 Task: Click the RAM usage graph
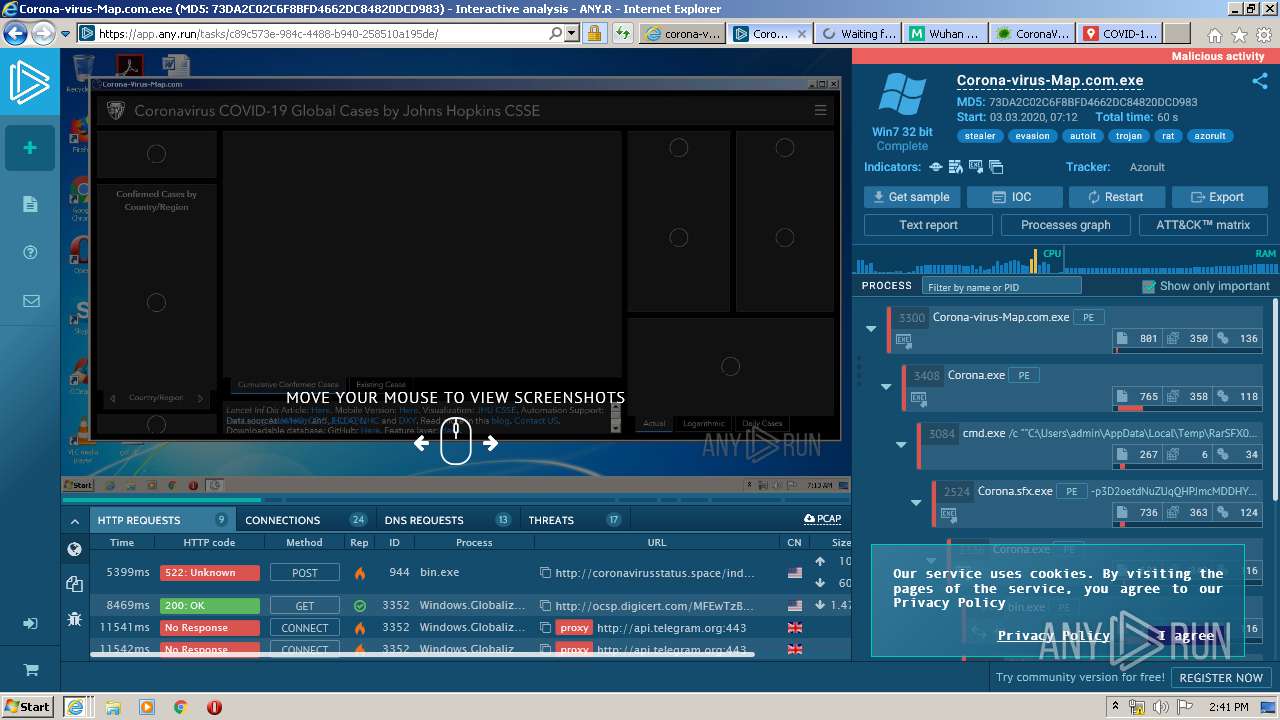click(1172, 261)
